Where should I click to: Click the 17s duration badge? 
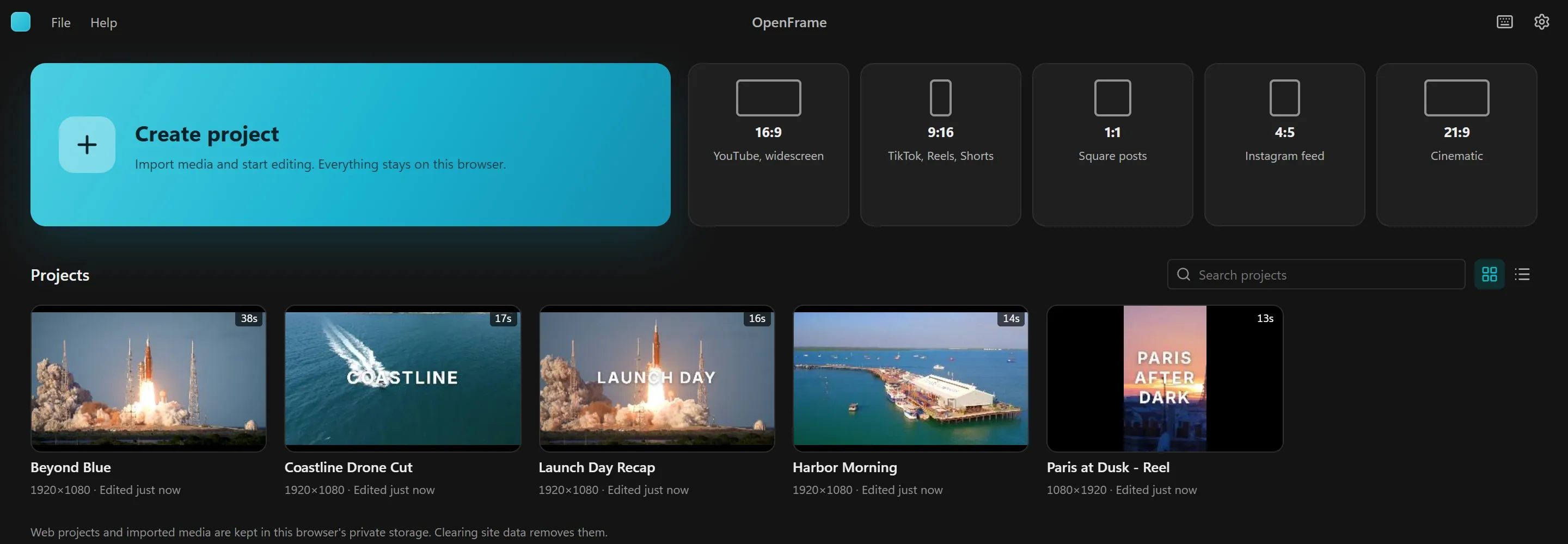[x=503, y=318]
